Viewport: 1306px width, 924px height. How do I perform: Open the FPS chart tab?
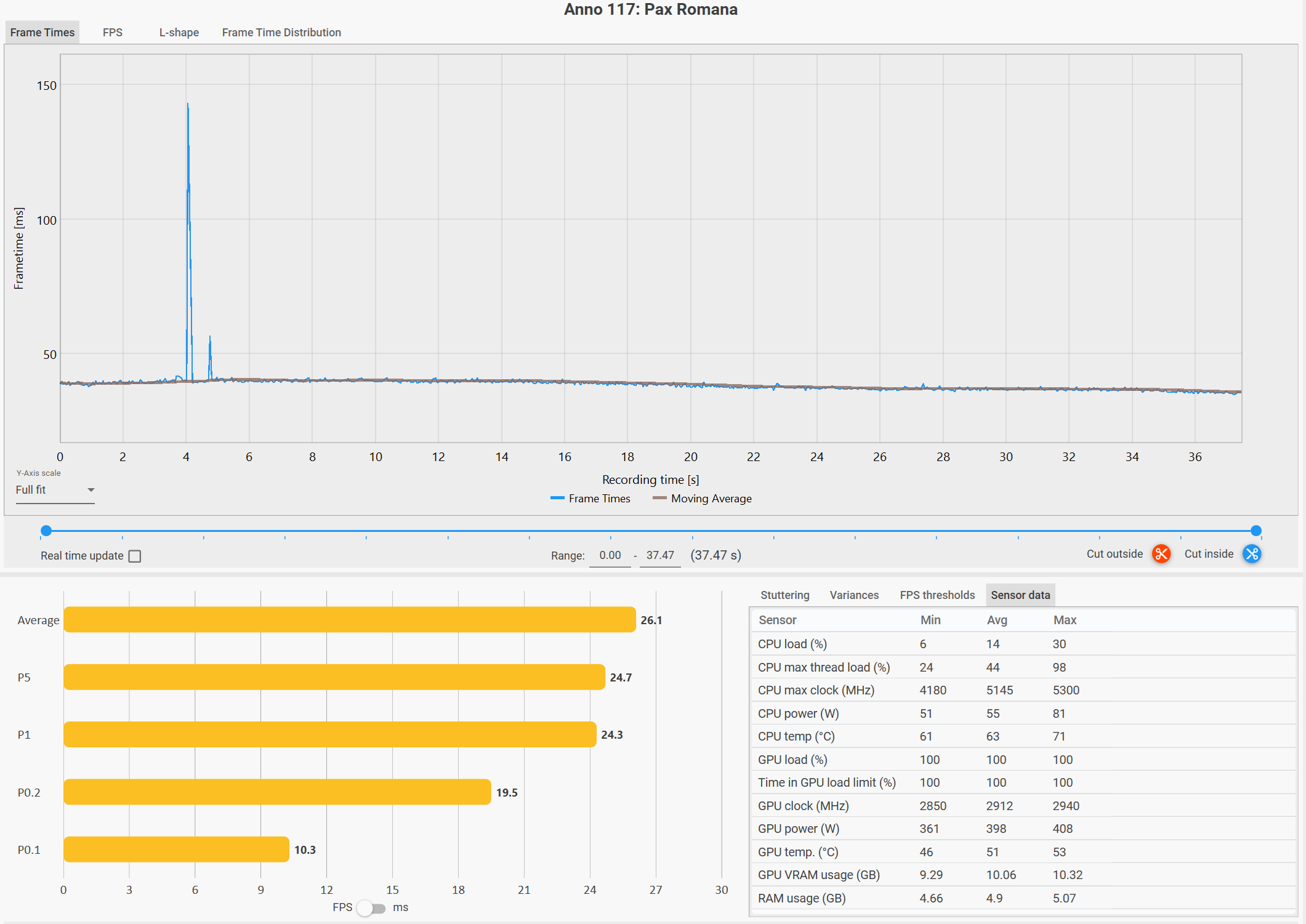(113, 32)
